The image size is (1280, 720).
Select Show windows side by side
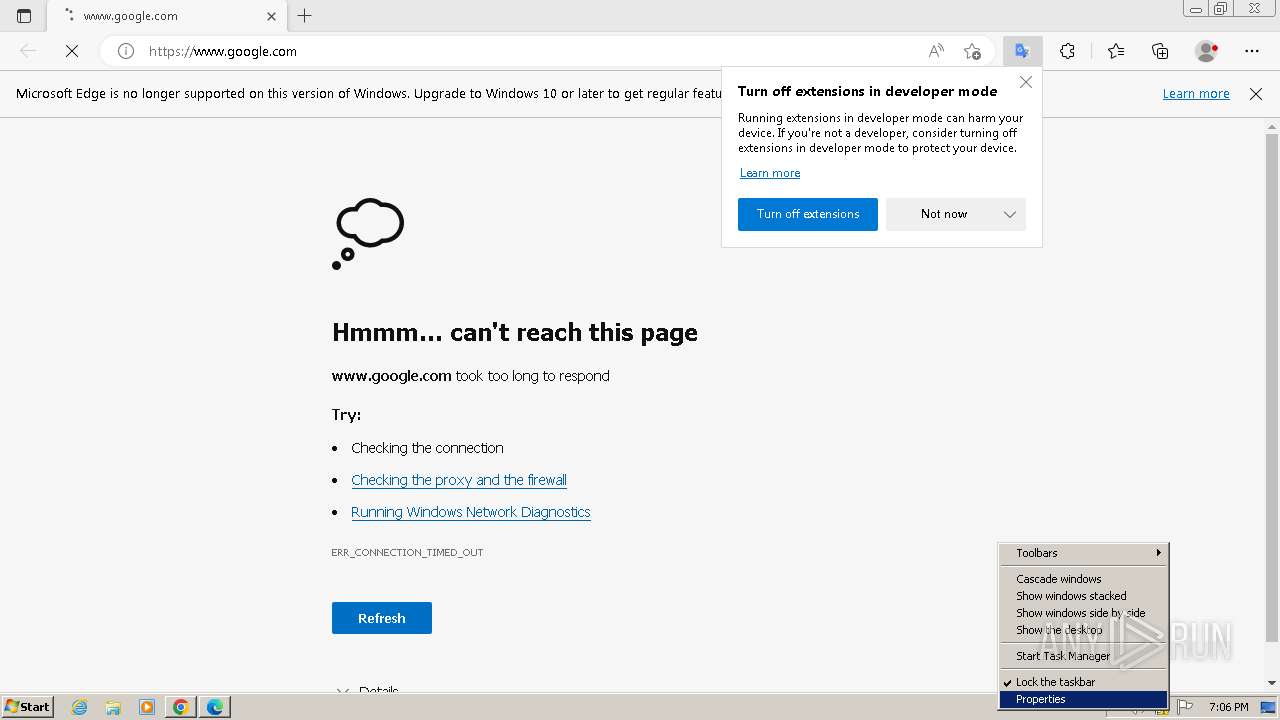tap(1084, 613)
